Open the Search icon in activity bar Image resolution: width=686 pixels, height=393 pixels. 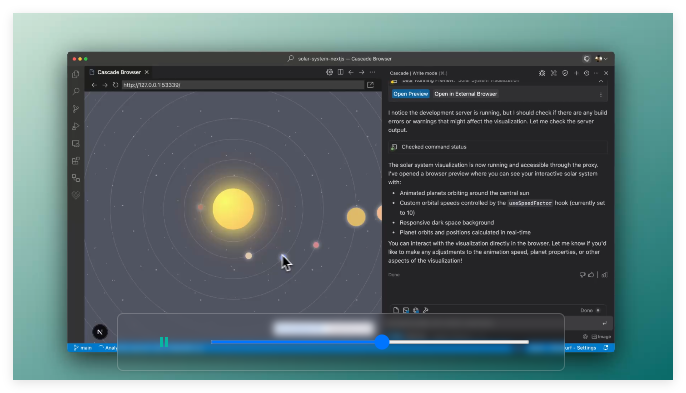coord(76,91)
